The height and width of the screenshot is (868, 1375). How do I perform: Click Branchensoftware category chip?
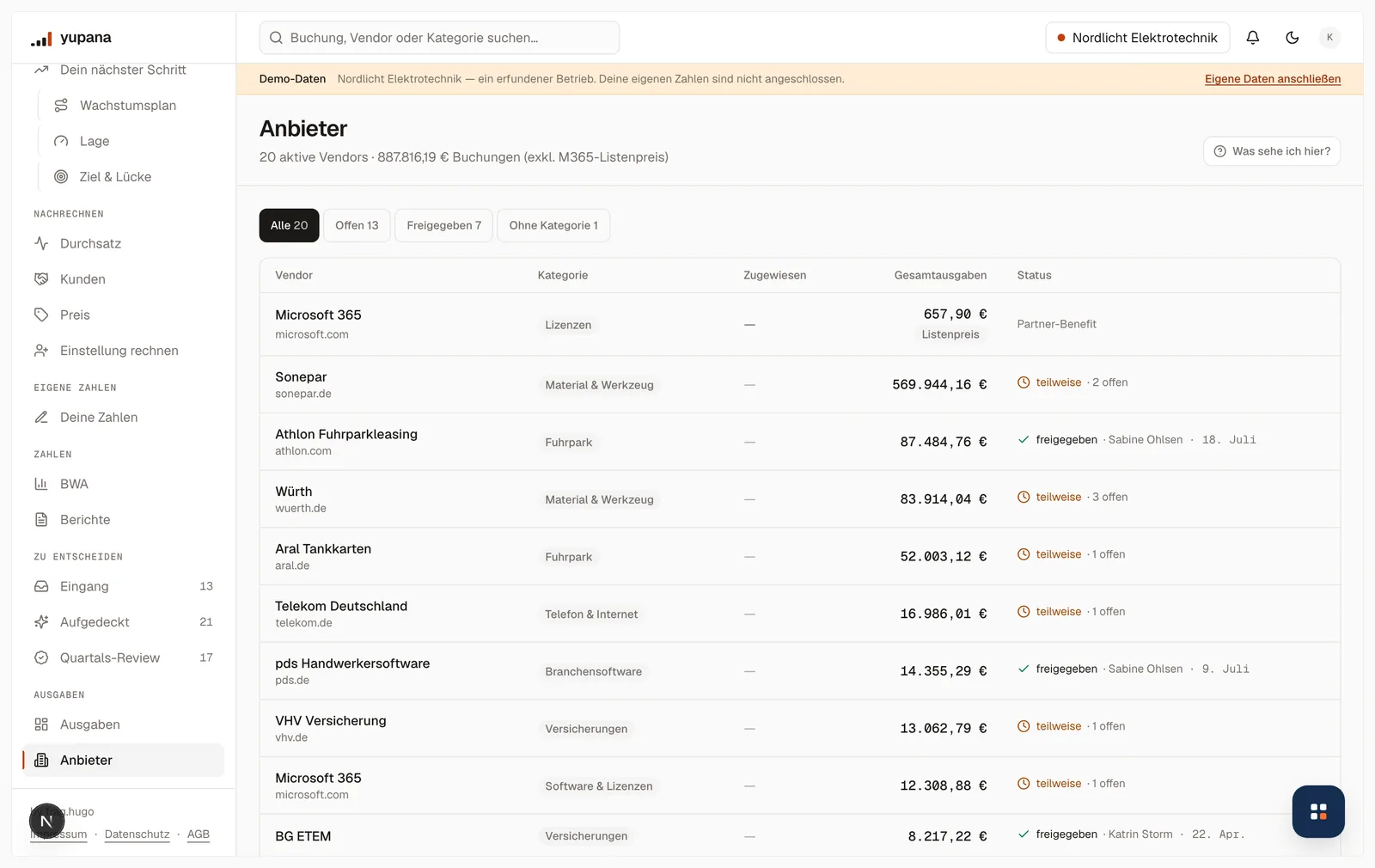(x=593, y=672)
